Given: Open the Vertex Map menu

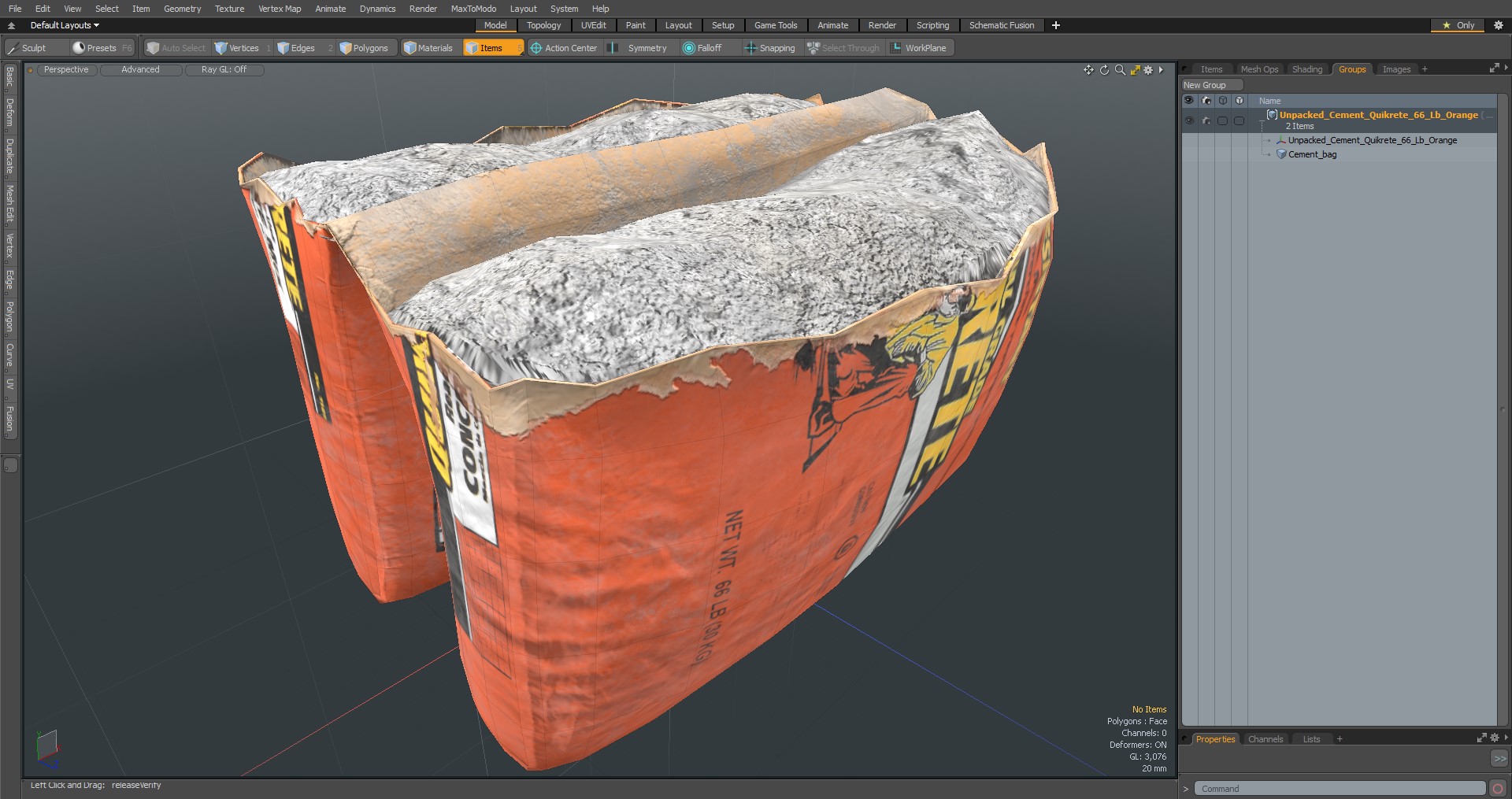Looking at the screenshot, I should 280,9.
